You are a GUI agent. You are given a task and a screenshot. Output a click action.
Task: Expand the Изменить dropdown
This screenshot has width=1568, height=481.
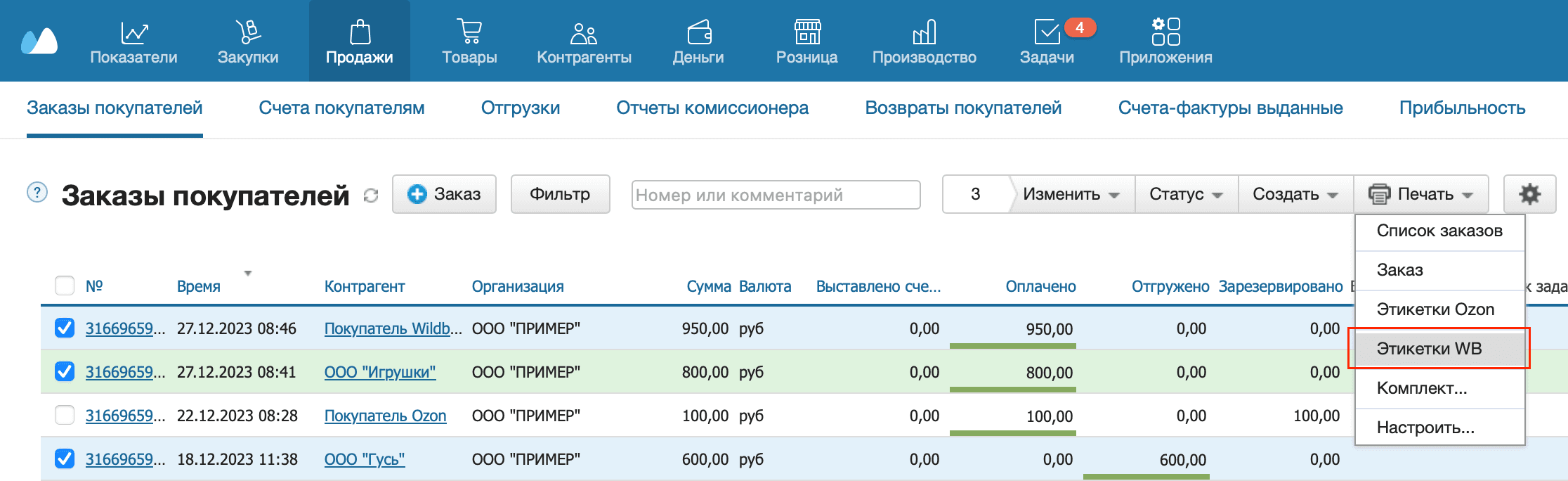coord(1071,194)
